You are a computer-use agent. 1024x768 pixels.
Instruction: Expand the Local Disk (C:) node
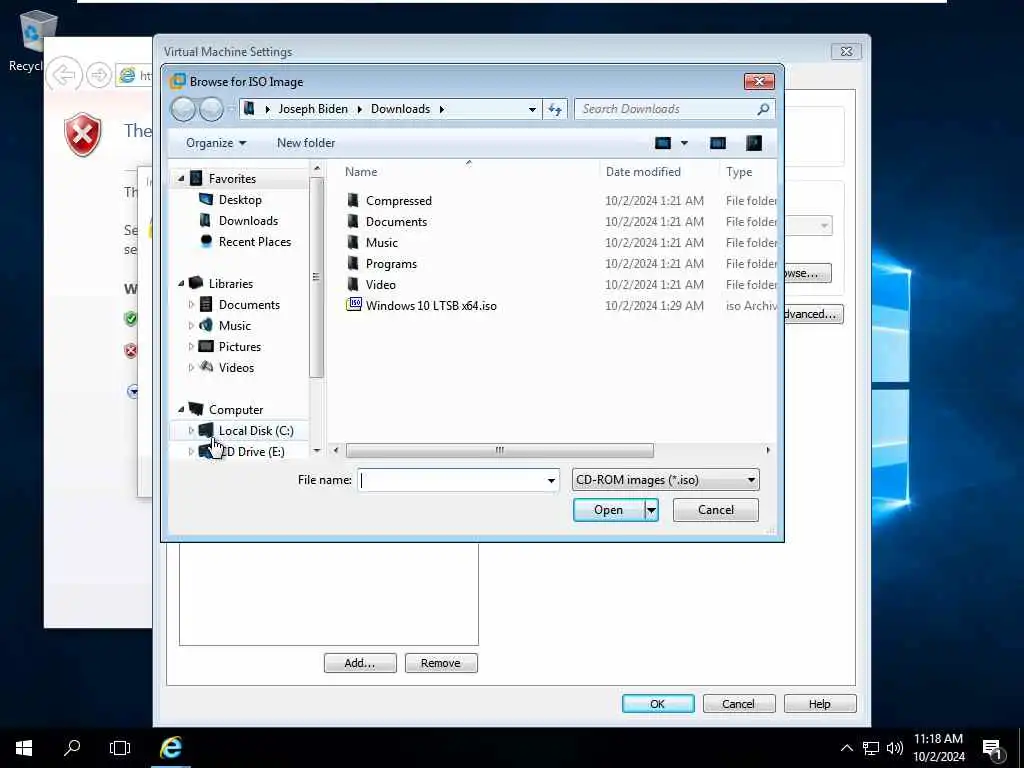[191, 430]
